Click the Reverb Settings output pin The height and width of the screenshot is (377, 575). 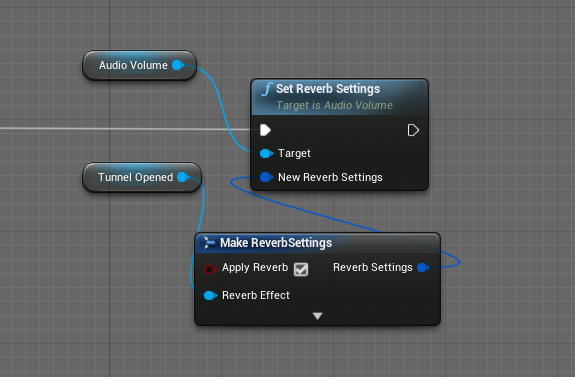(423, 267)
